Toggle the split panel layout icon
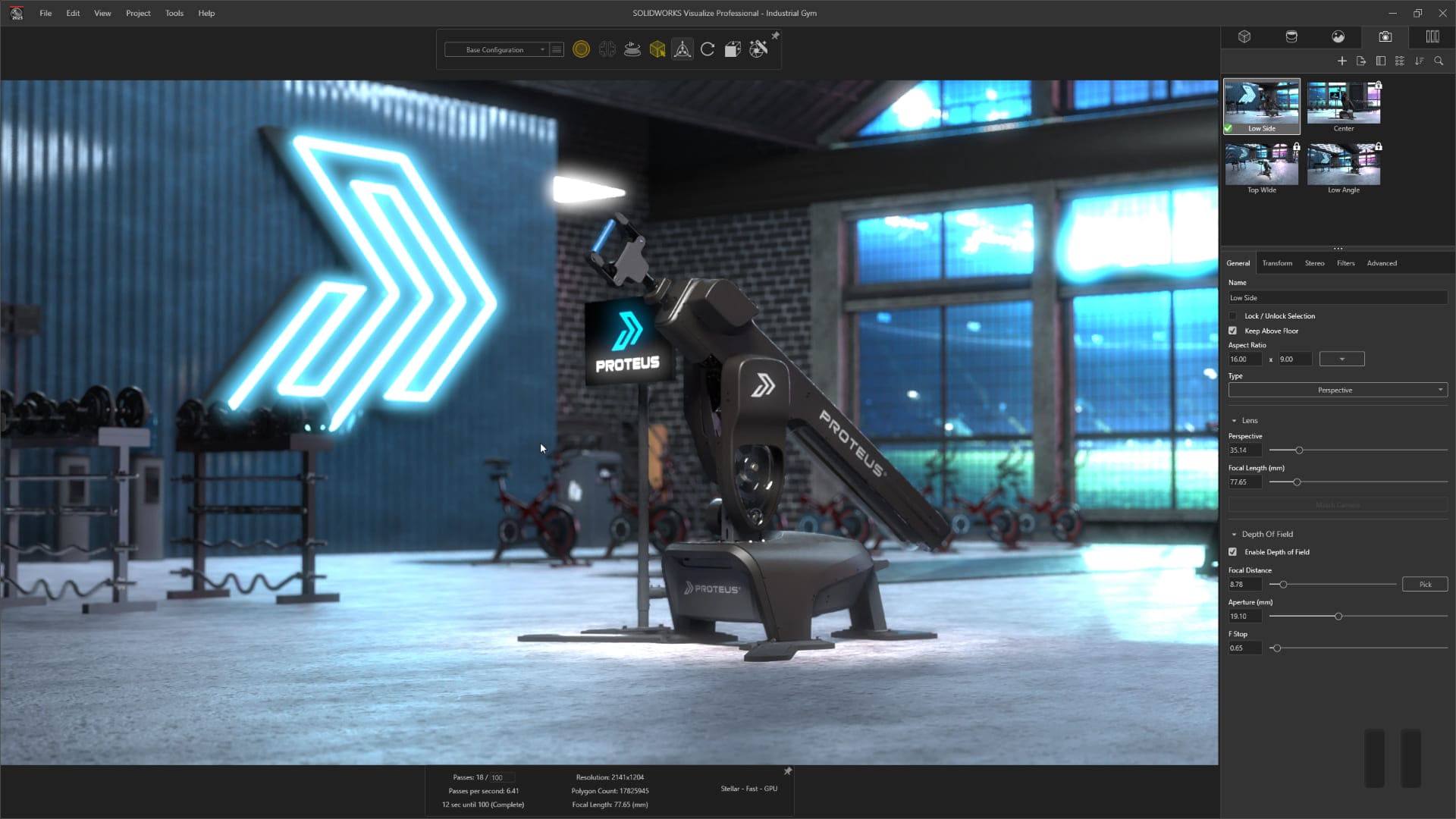 pos(1381,61)
